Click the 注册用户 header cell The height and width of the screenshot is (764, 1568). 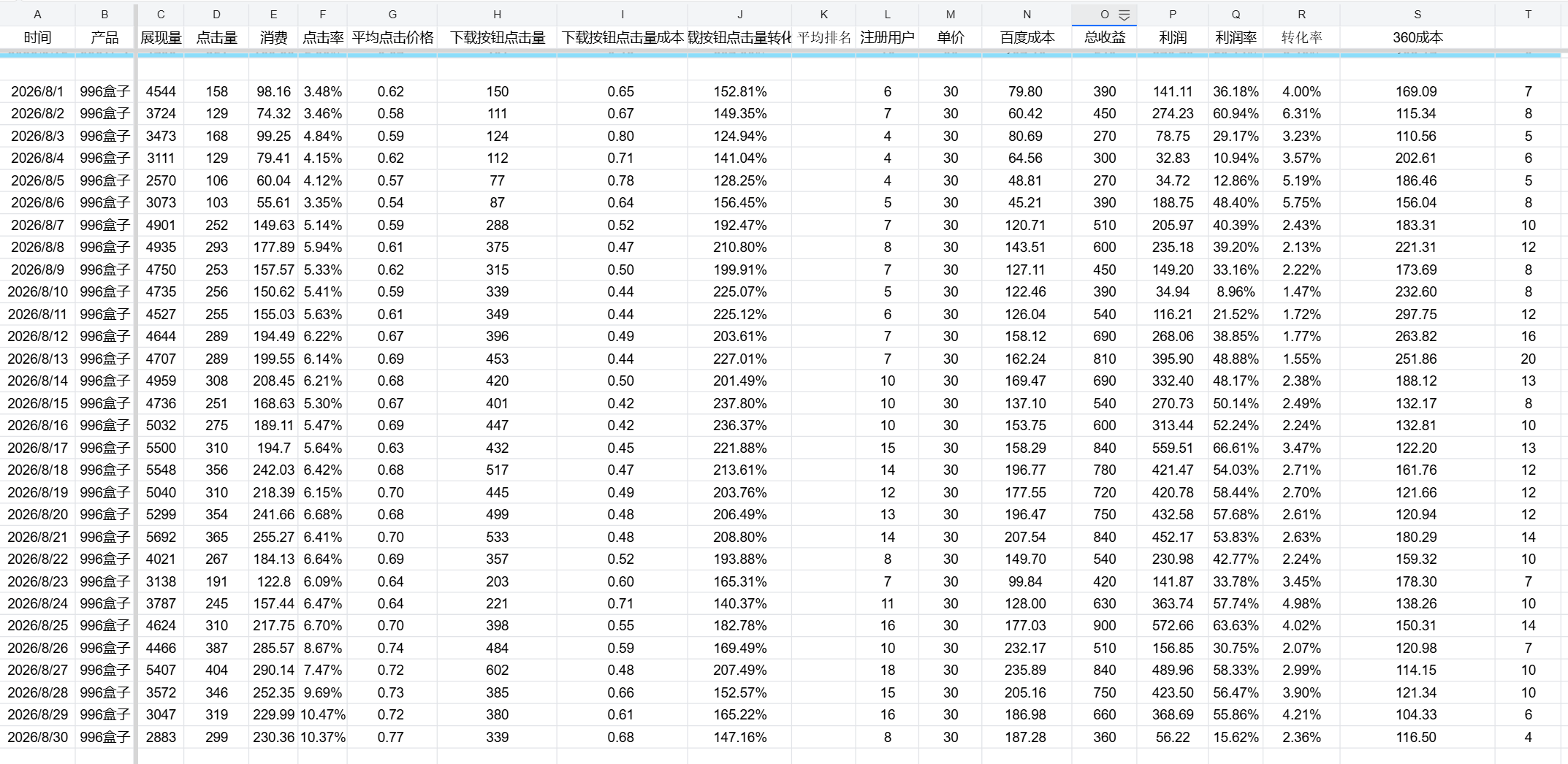[887, 37]
